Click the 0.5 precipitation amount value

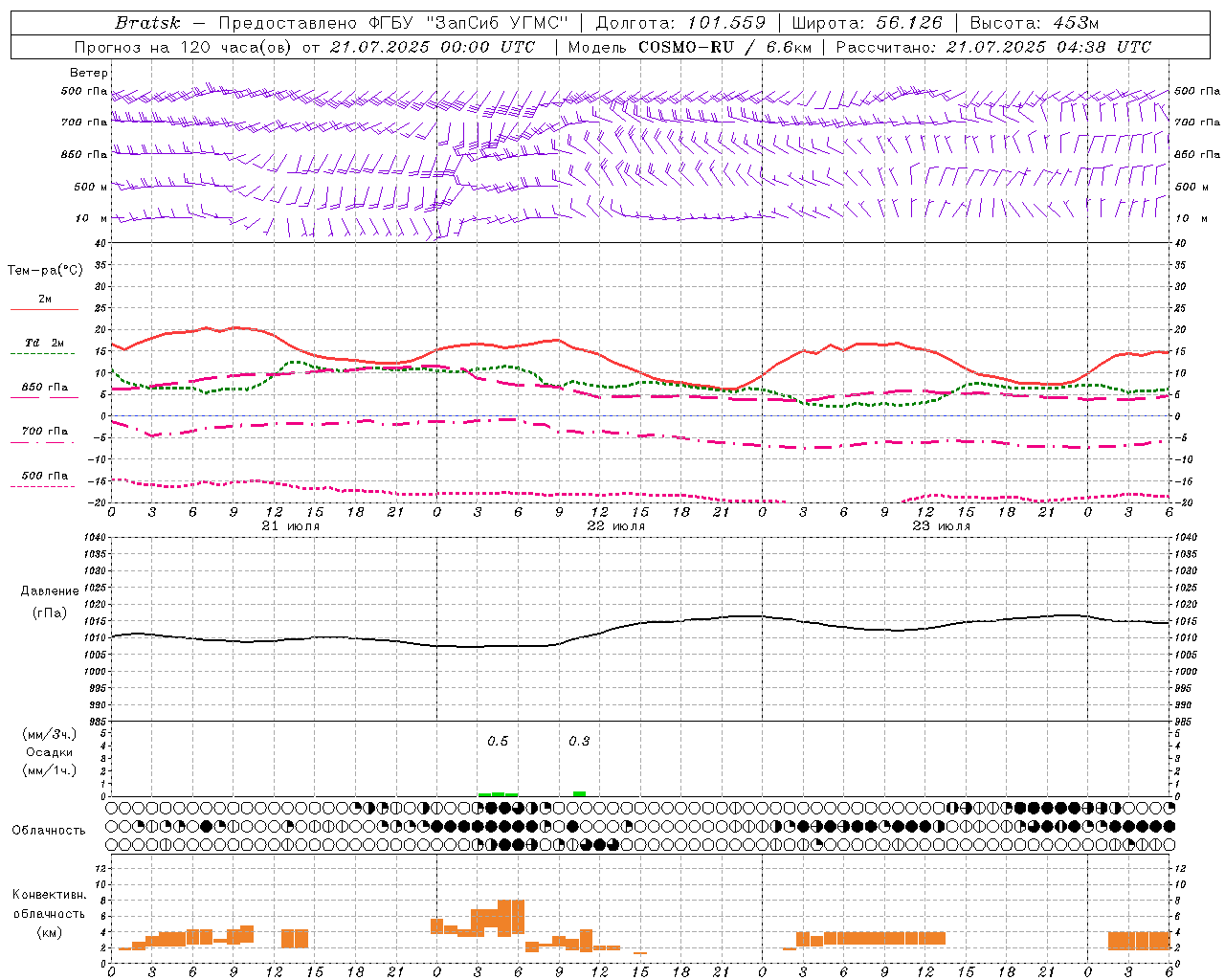click(x=498, y=742)
